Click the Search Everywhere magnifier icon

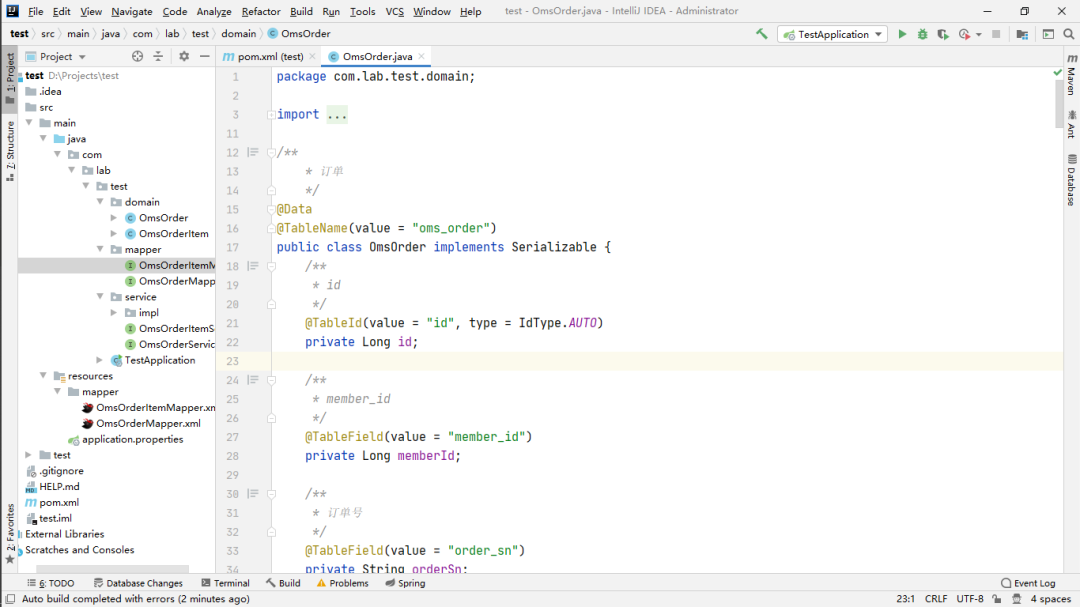point(1067,34)
